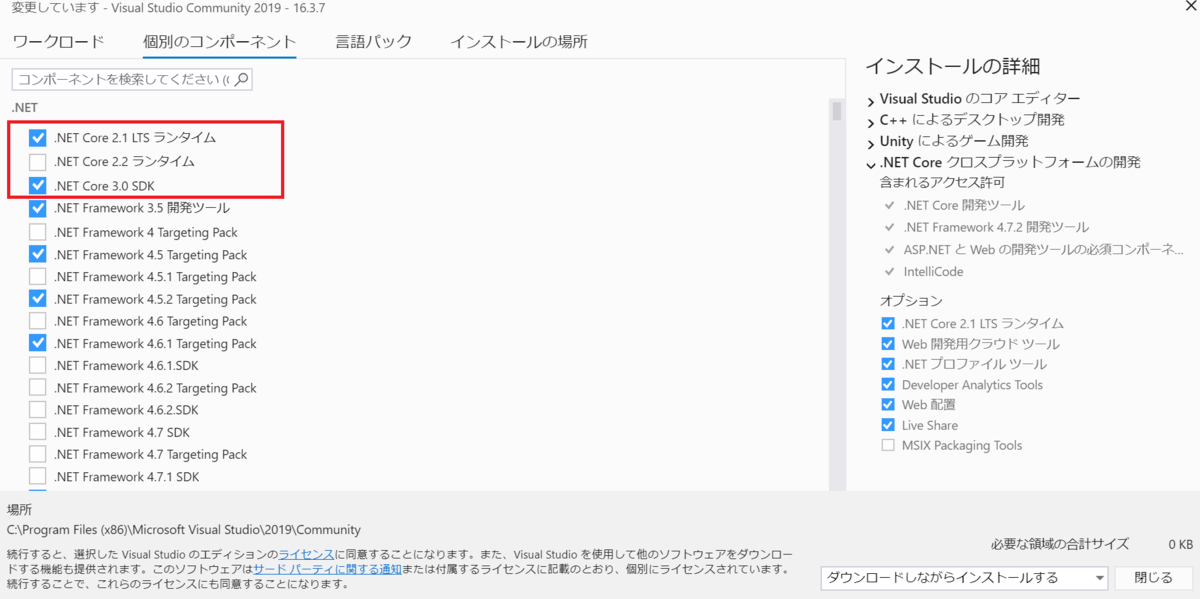Expand Visual Studio のコア エディター section
Viewport: 1200px width, 599px height.
tap(871, 100)
